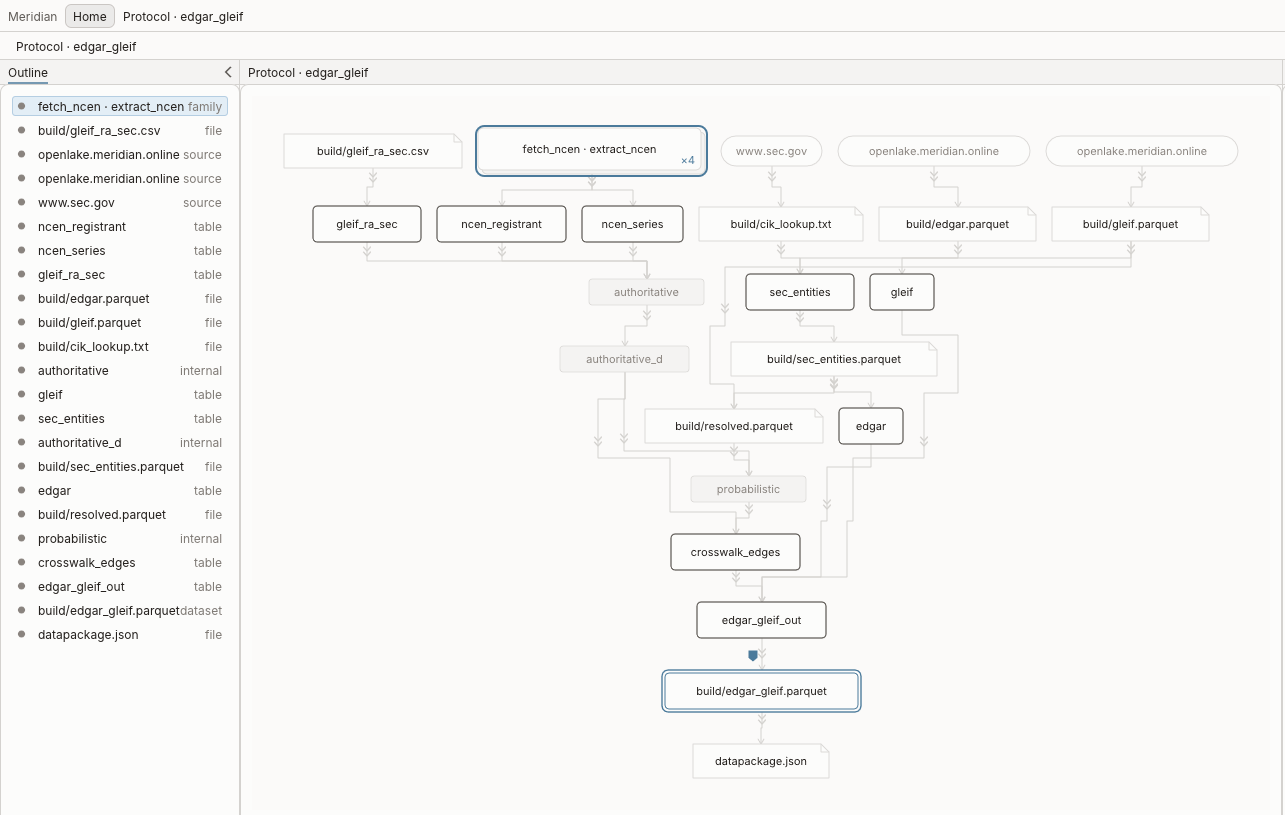Click the build/resolved.parquet graph node

pos(734,426)
